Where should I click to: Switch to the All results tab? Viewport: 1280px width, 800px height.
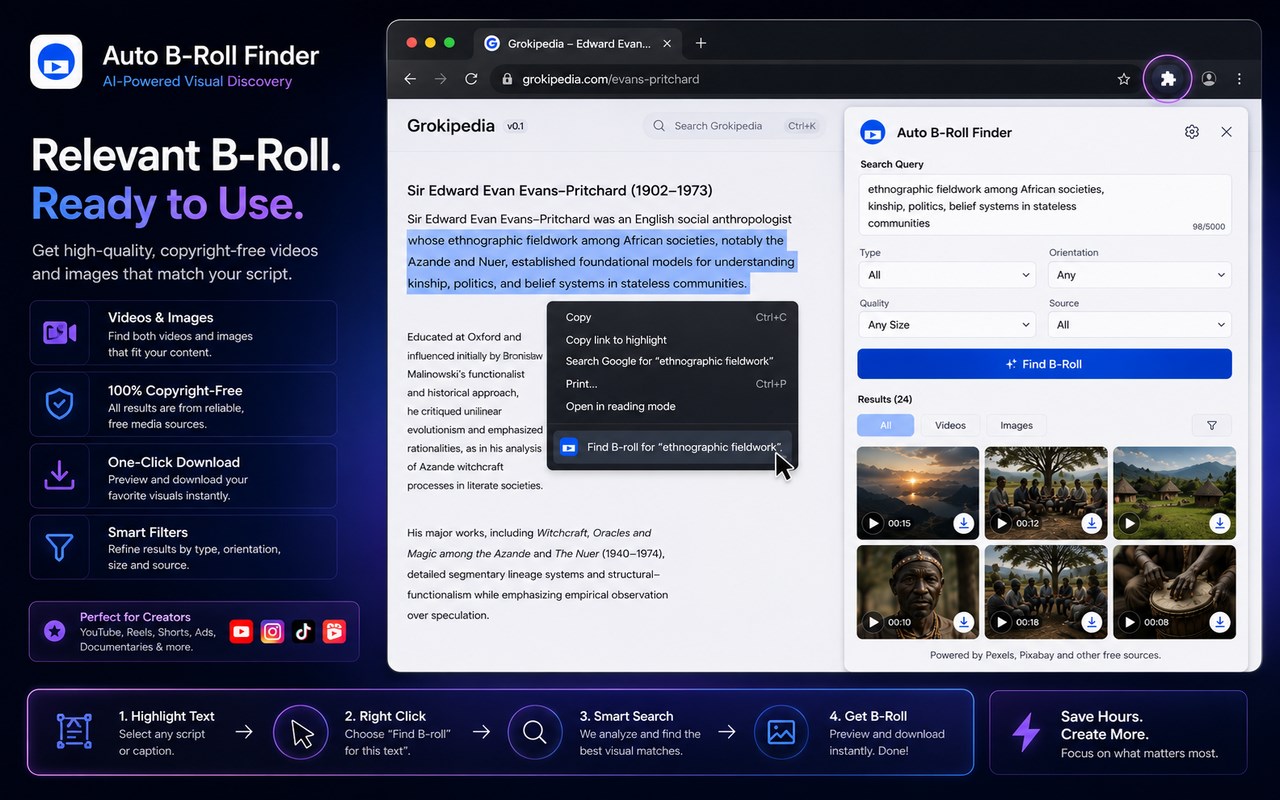885,425
